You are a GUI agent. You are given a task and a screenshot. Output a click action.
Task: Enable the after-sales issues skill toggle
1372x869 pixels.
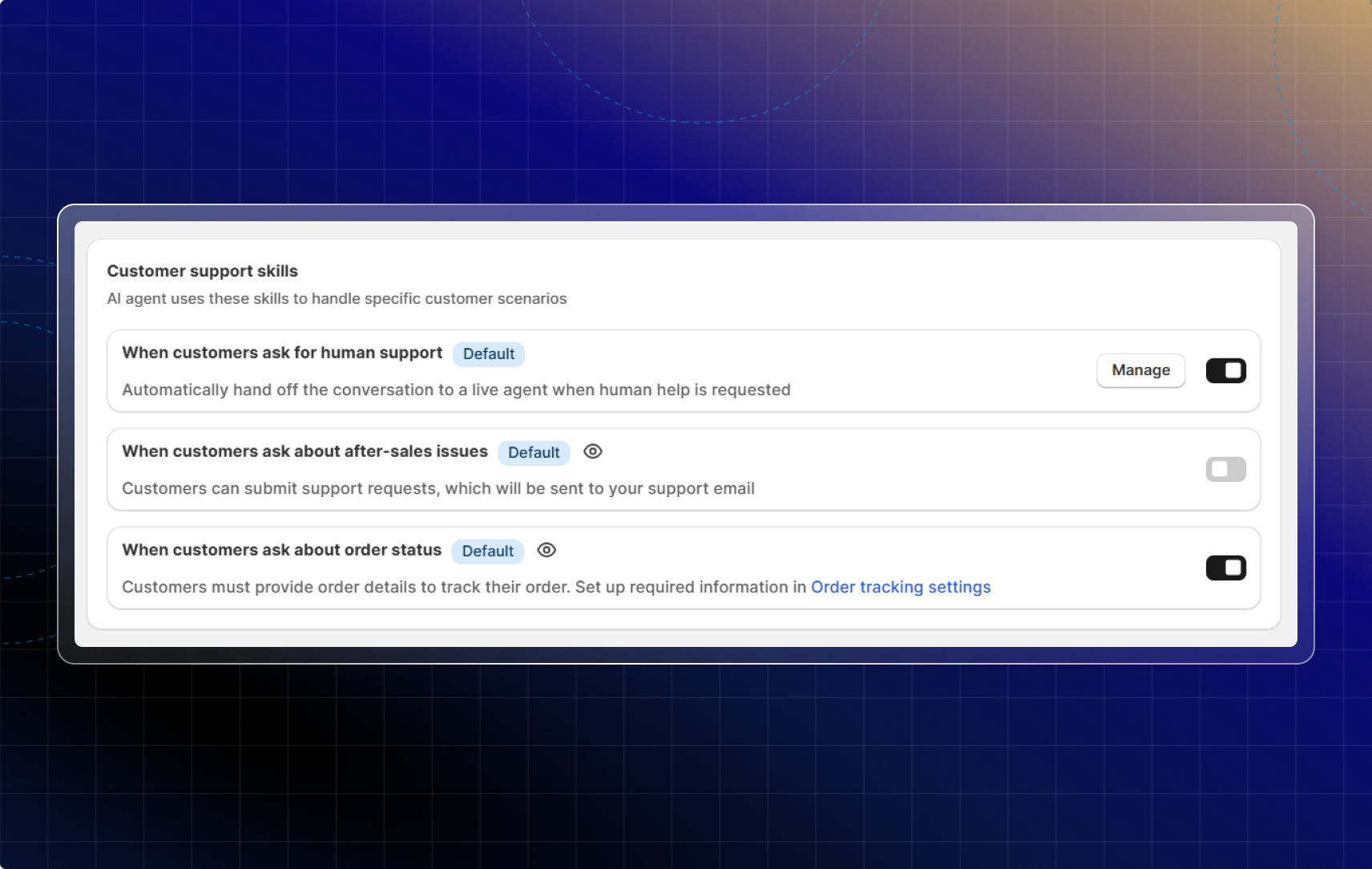click(x=1225, y=469)
